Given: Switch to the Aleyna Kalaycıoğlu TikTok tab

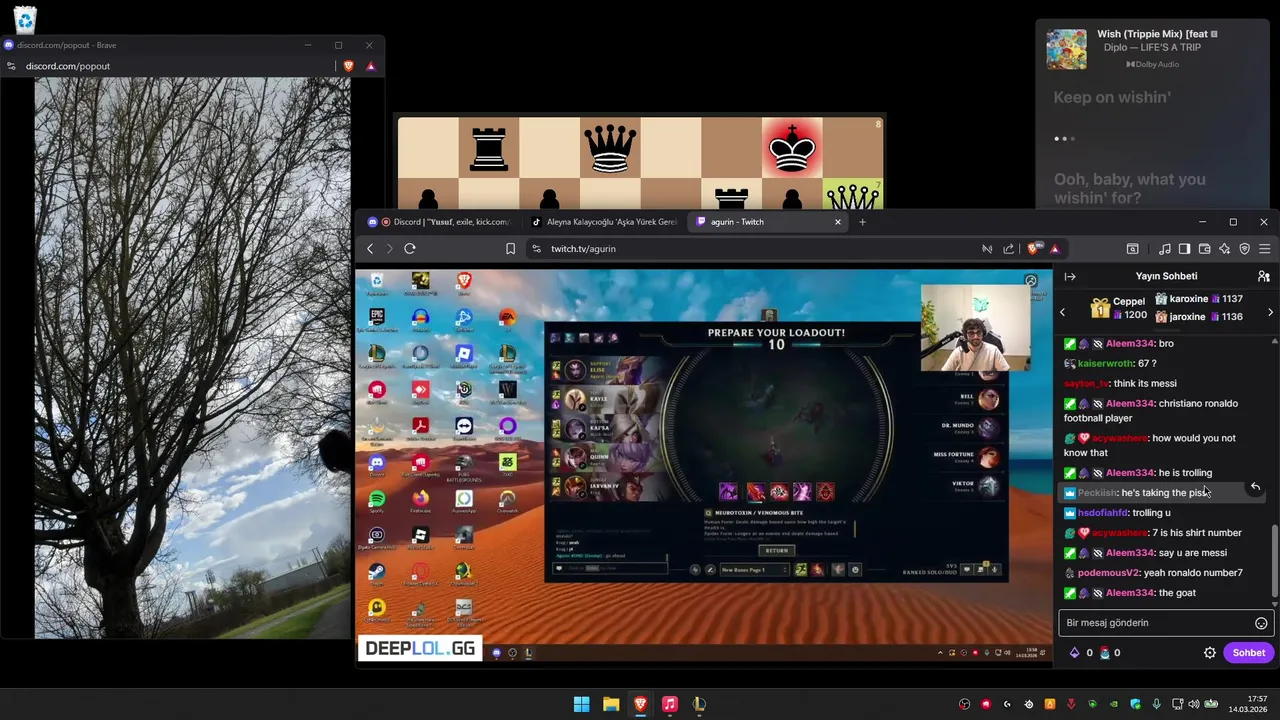Looking at the screenshot, I should point(604,222).
